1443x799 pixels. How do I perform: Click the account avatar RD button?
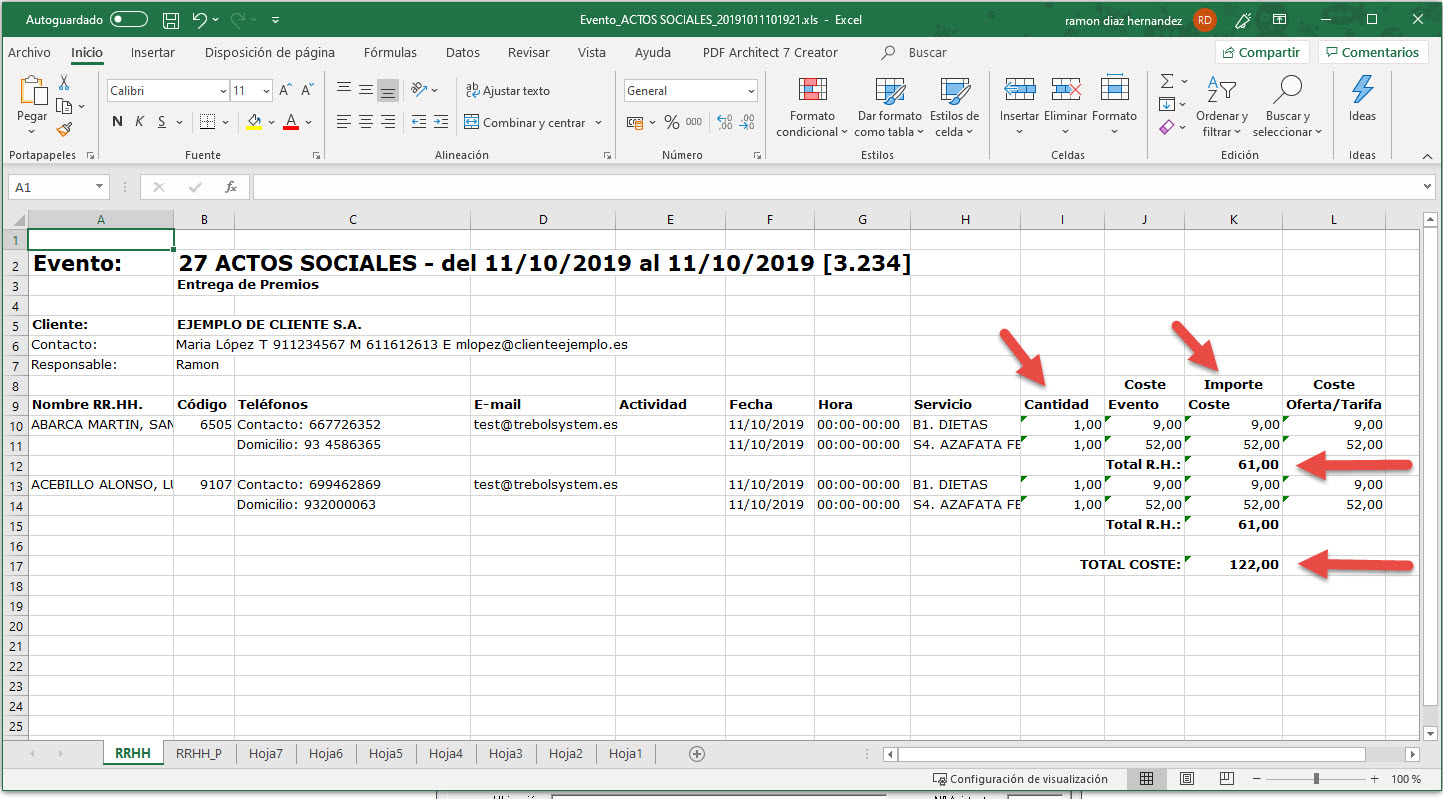pyautogui.click(x=1205, y=20)
